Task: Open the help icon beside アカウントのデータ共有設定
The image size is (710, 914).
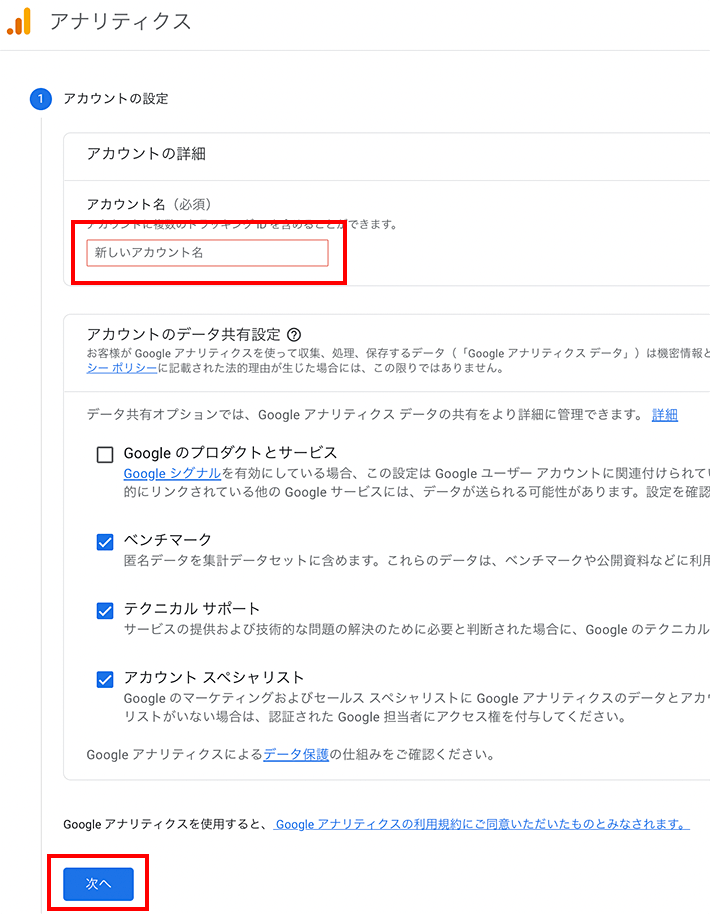Action: tap(294, 335)
